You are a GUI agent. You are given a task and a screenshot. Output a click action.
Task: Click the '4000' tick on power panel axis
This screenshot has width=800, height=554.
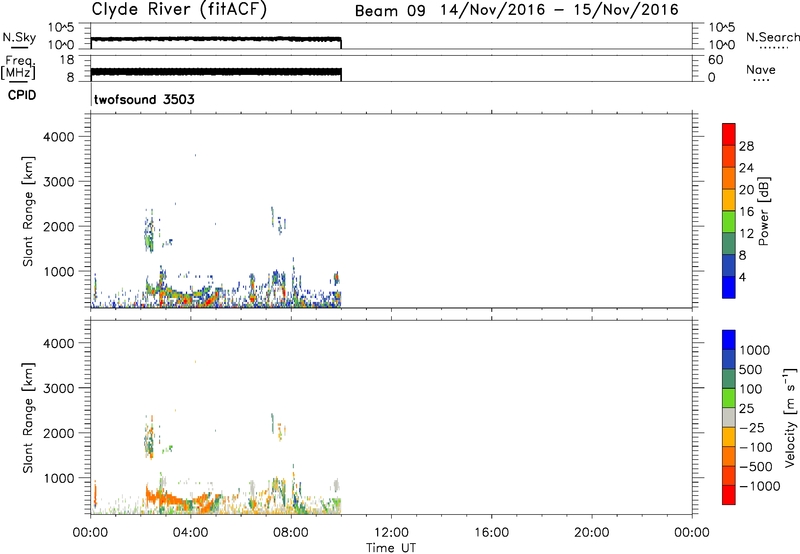tap(59, 137)
